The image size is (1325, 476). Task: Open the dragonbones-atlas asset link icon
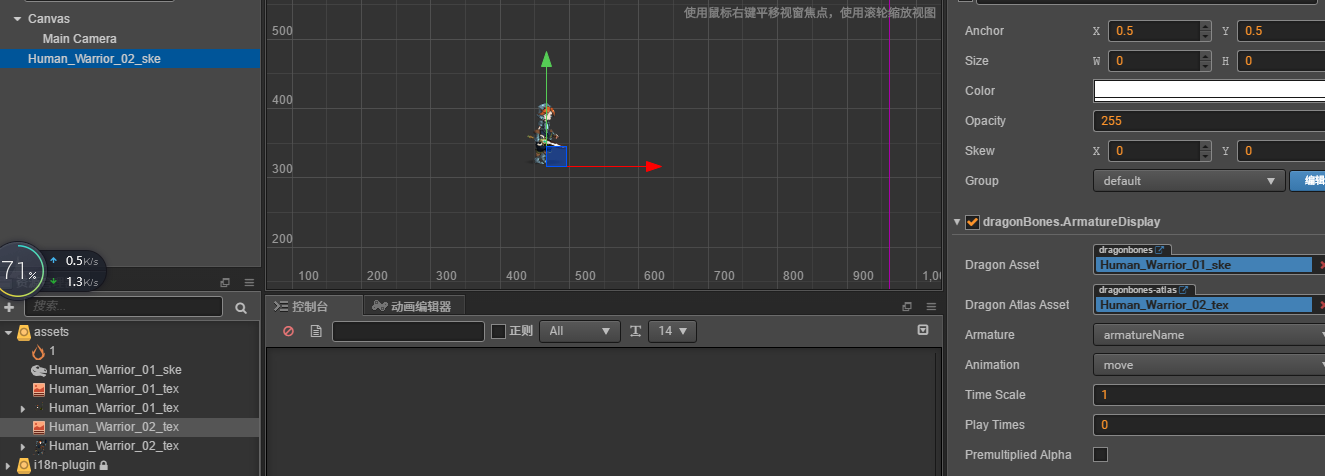[1185, 290]
